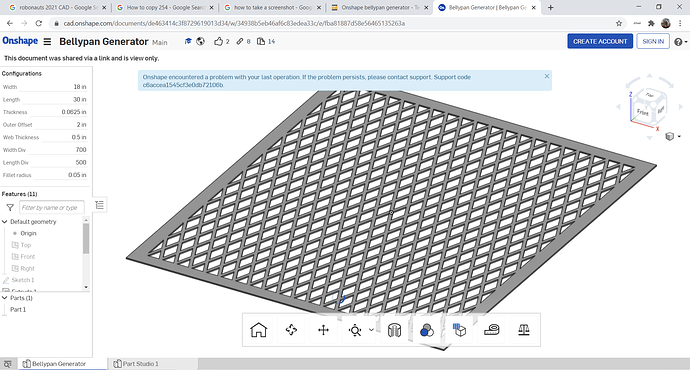Click the Web Thickness value field
The height and width of the screenshot is (370, 690).
pyautogui.click(x=64, y=137)
